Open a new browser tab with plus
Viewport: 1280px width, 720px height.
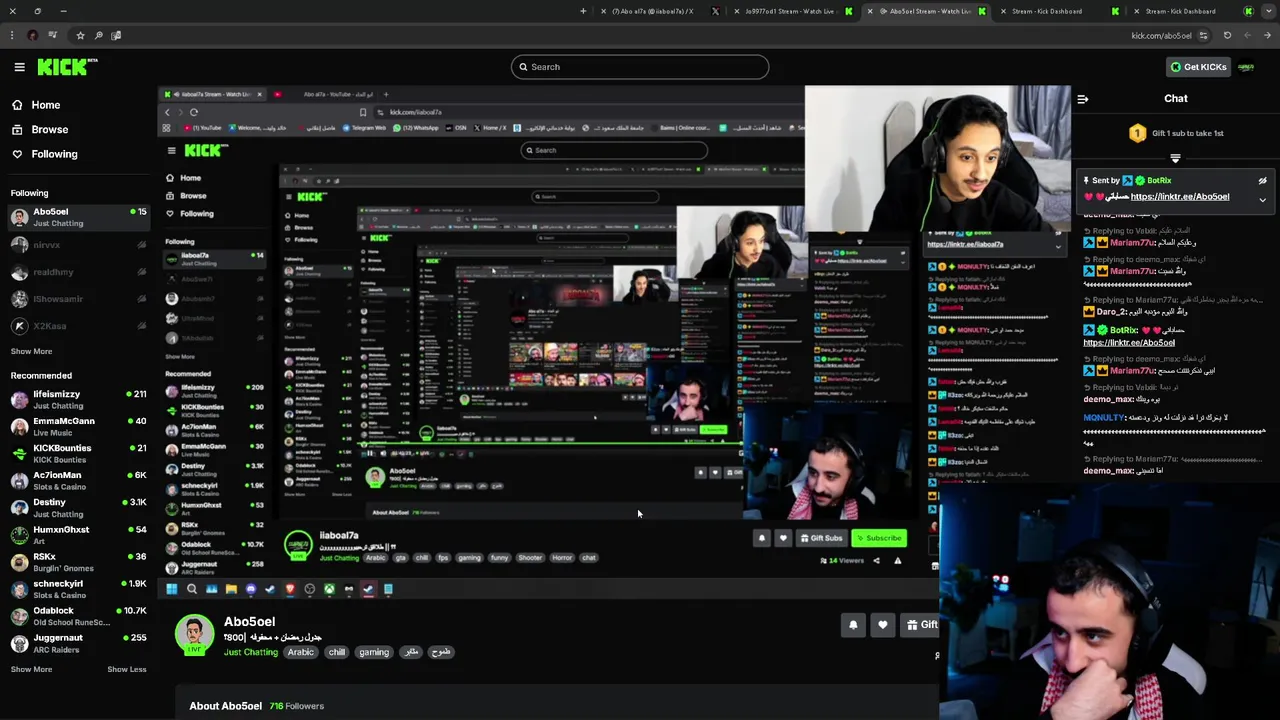pyautogui.click(x=583, y=12)
